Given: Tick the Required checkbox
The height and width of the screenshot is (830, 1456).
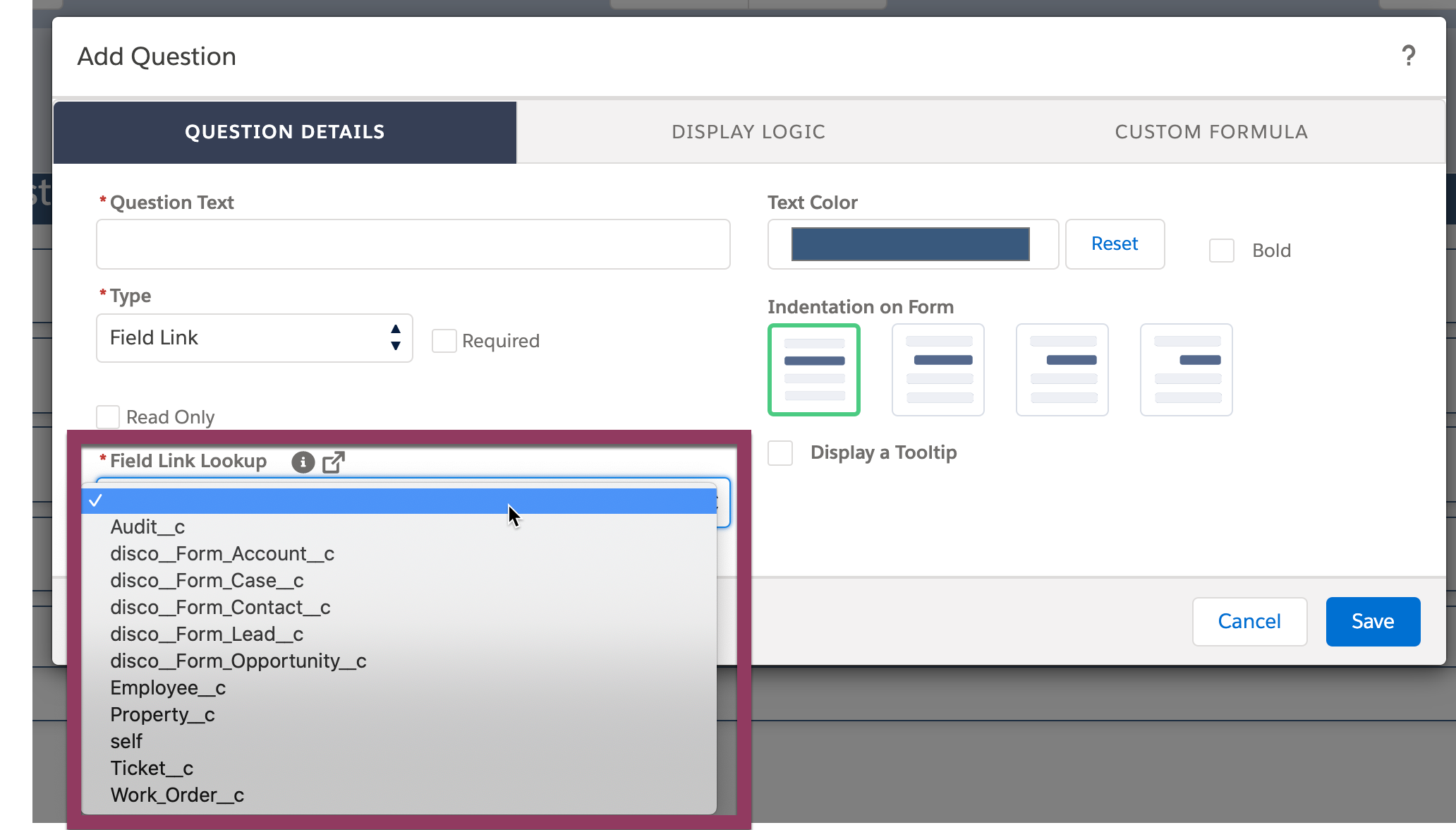Looking at the screenshot, I should click(x=444, y=341).
